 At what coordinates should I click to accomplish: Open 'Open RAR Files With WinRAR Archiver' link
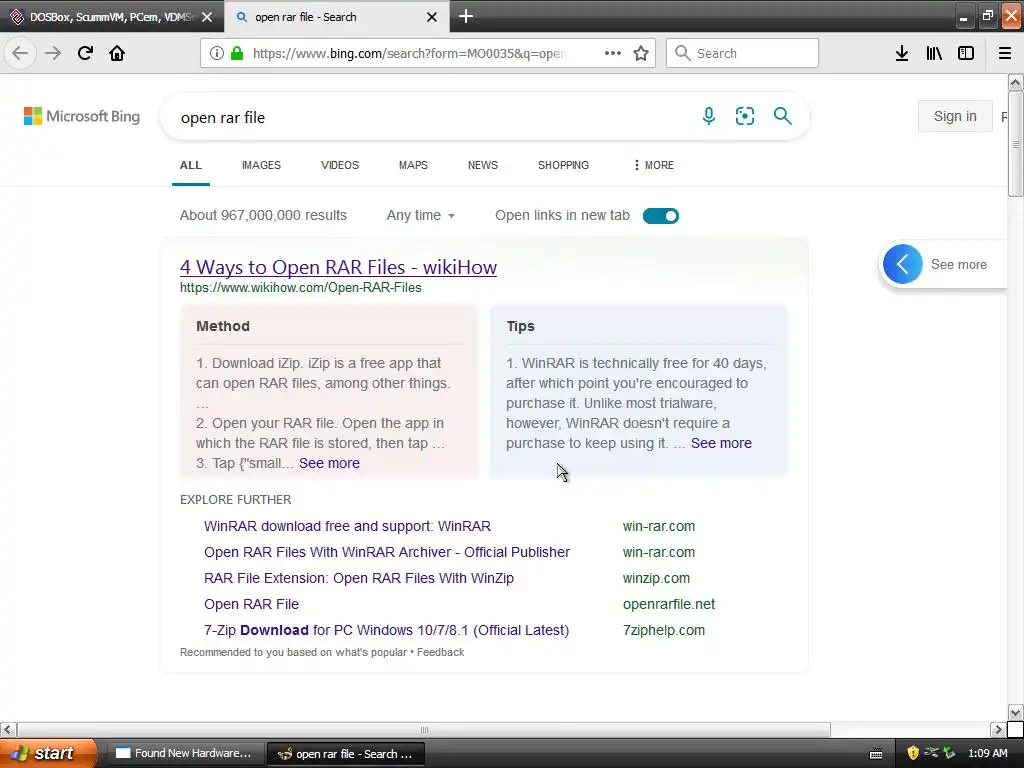[x=387, y=552]
